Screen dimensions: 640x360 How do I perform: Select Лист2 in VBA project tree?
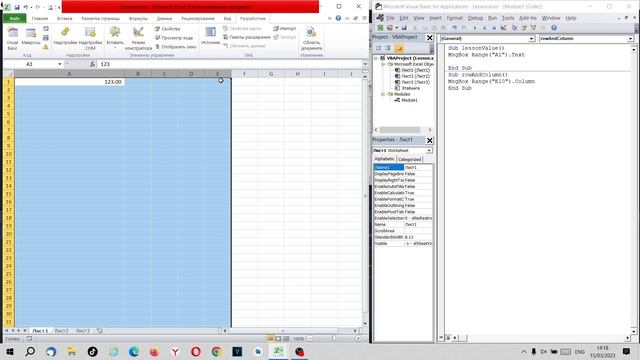(x=415, y=76)
